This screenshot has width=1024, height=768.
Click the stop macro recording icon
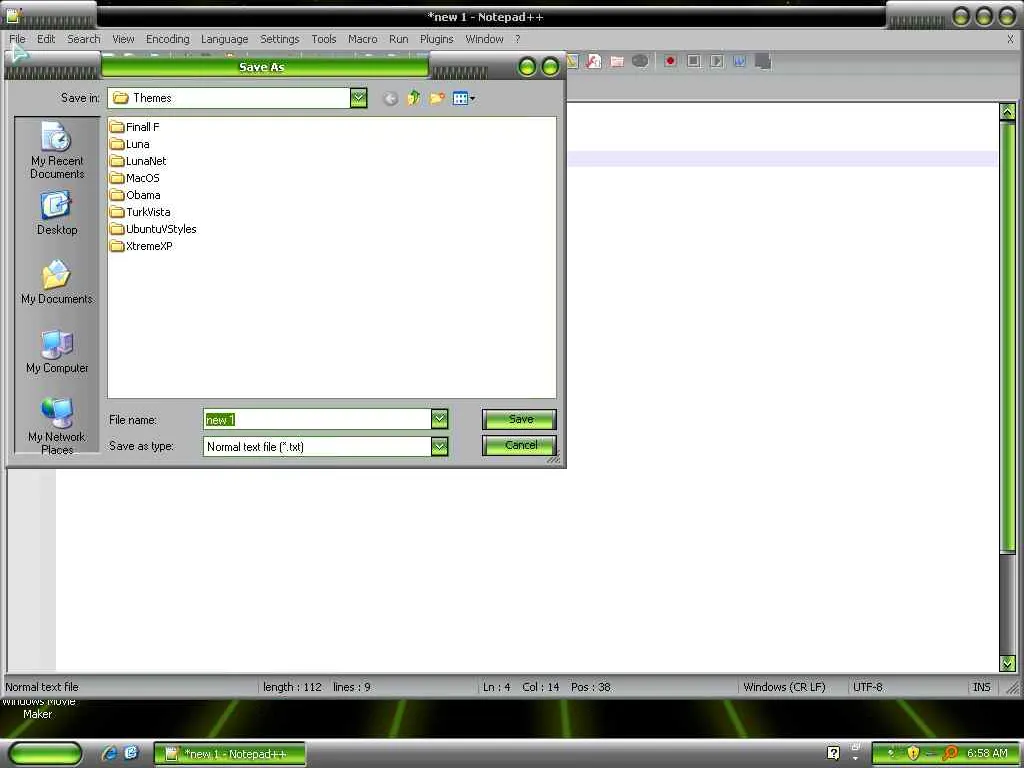pyautogui.click(x=694, y=61)
